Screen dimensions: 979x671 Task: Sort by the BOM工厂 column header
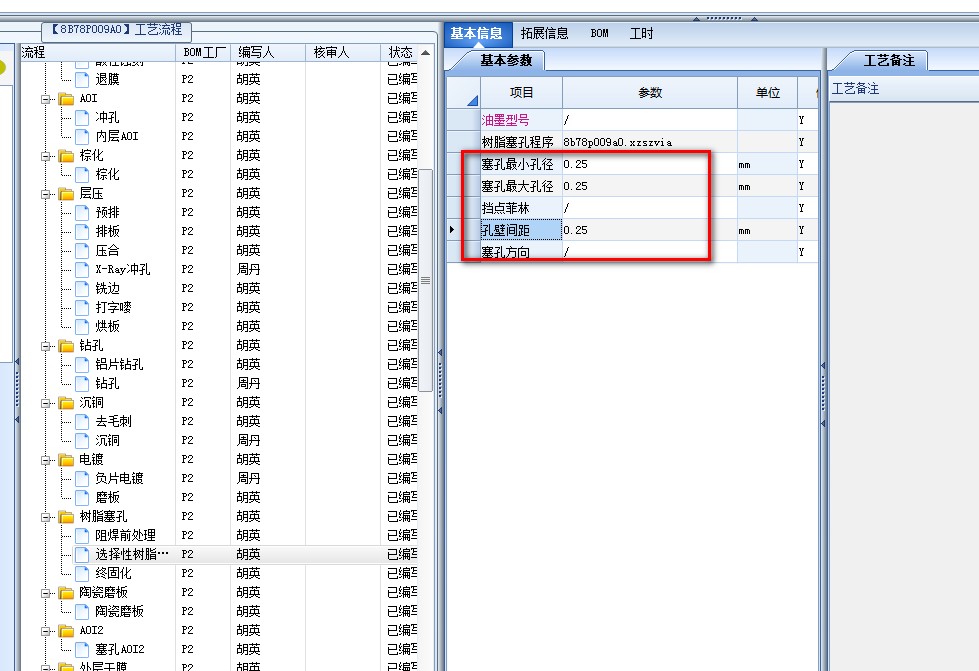(204, 52)
